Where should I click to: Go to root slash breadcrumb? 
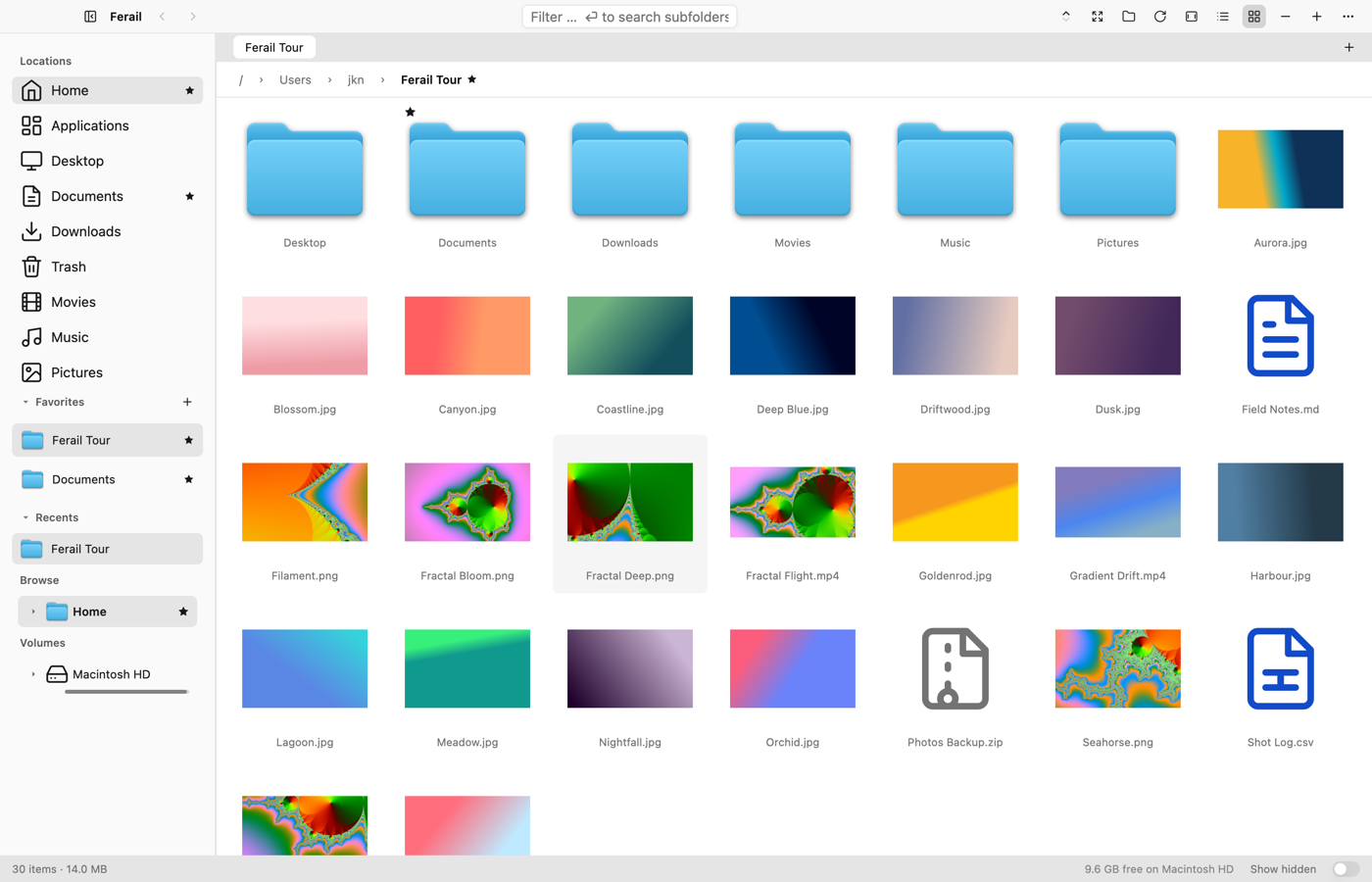[241, 80]
